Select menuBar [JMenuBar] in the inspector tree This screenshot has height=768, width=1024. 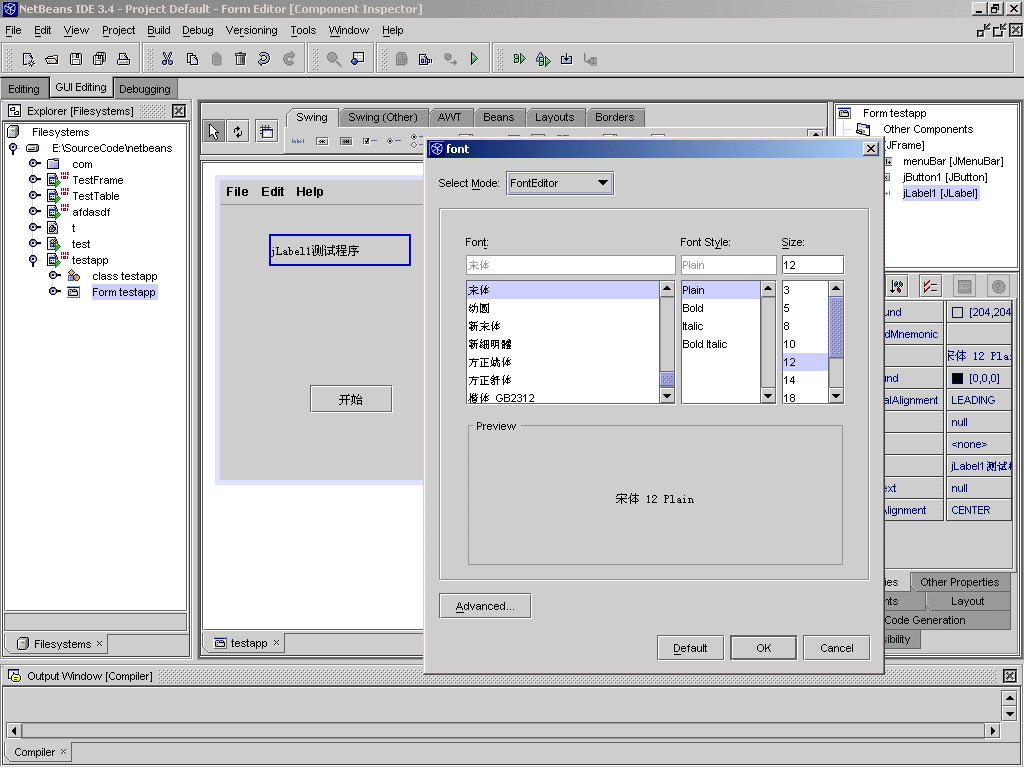point(953,161)
